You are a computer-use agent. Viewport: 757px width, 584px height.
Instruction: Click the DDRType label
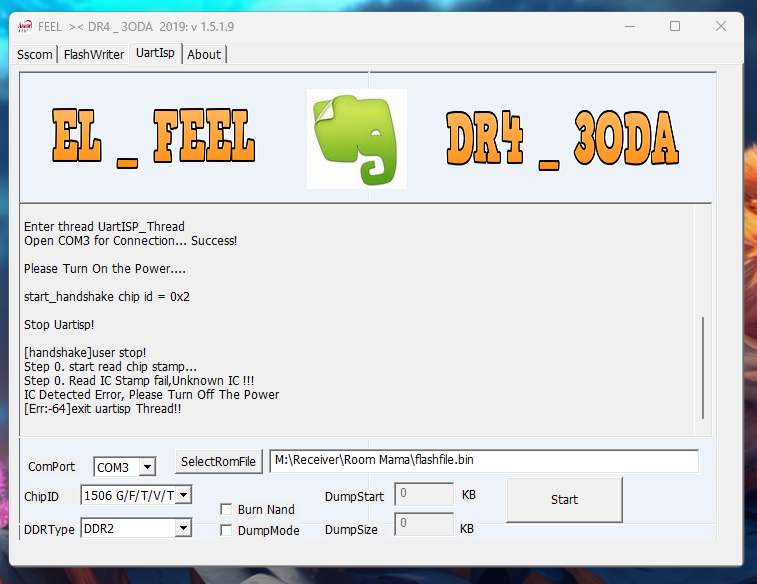pyautogui.click(x=49, y=529)
